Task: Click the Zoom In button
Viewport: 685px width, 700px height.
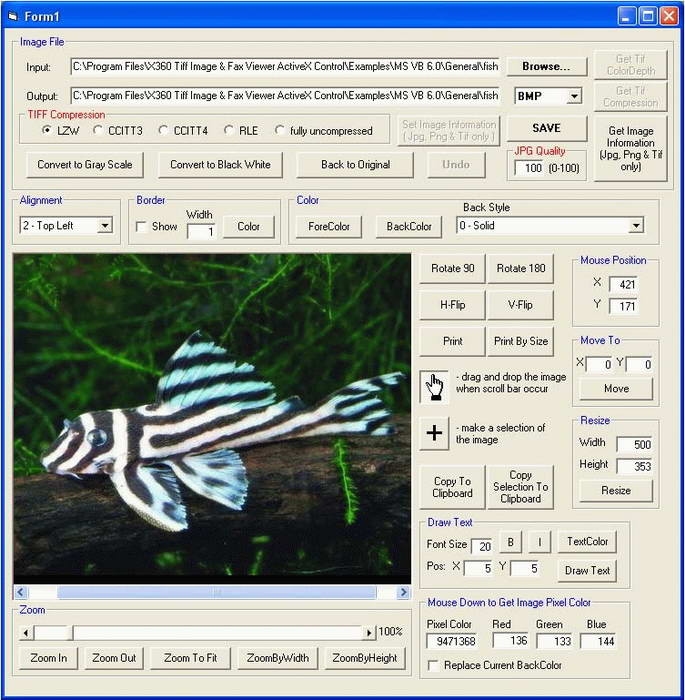Action: tap(49, 658)
